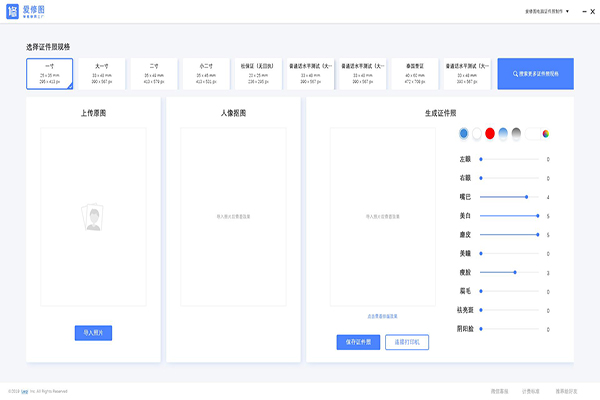Adjust the 美白 slider
Viewport: 600px width, 400px height.
537,215
